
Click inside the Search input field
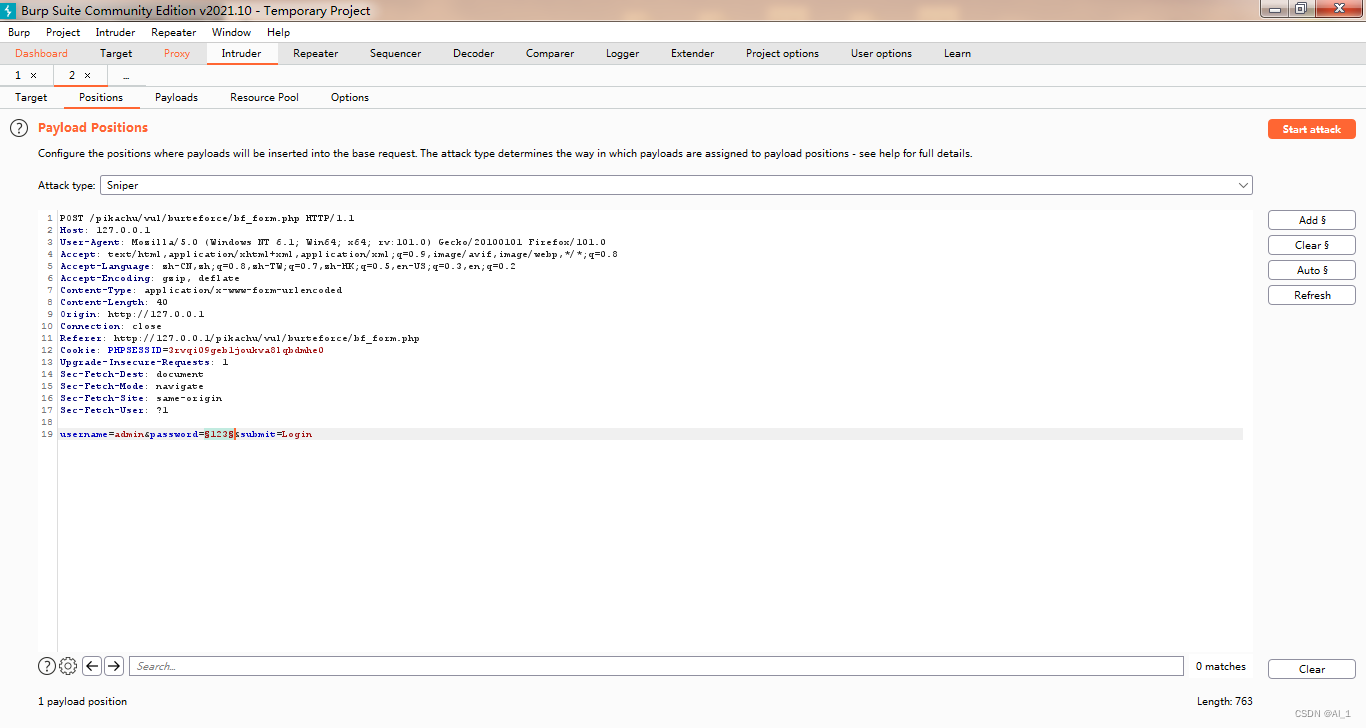coord(656,666)
